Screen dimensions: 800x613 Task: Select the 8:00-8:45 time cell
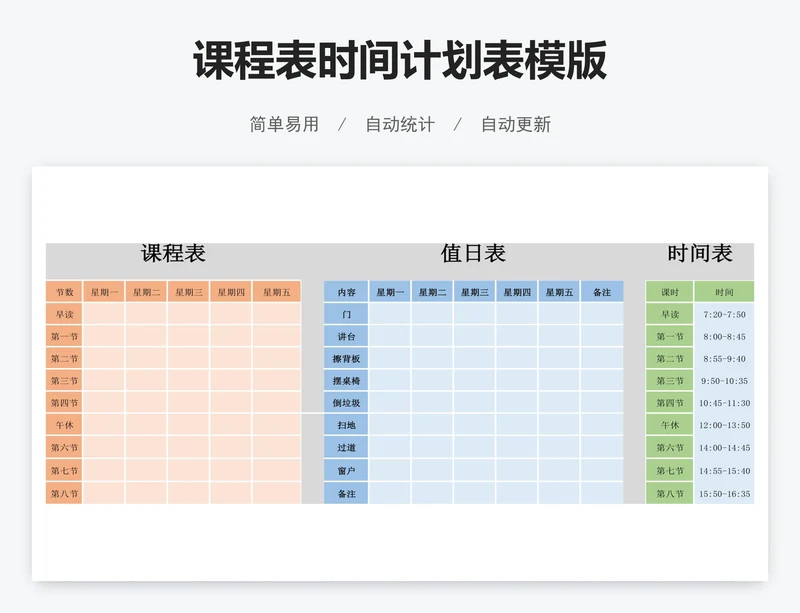(724, 336)
